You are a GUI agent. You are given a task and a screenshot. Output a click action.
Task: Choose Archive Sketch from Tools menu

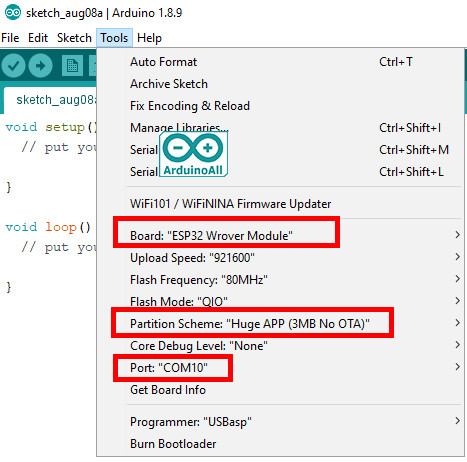pyautogui.click(x=280, y=84)
